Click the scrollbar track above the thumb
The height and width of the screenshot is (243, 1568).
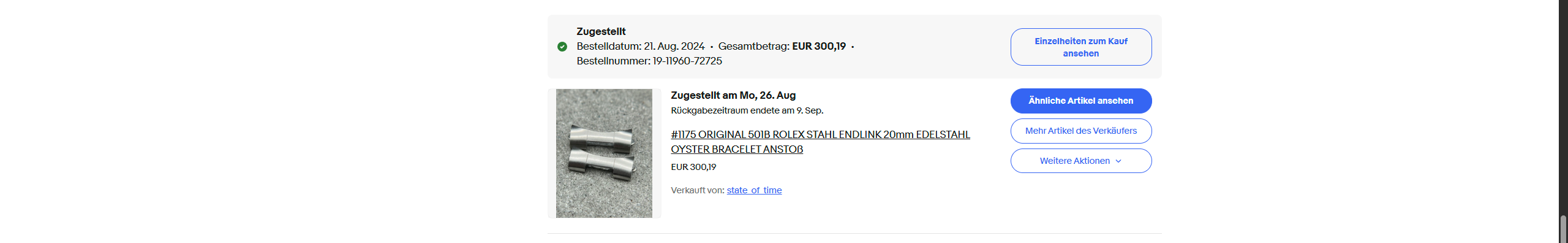[1563, 107]
